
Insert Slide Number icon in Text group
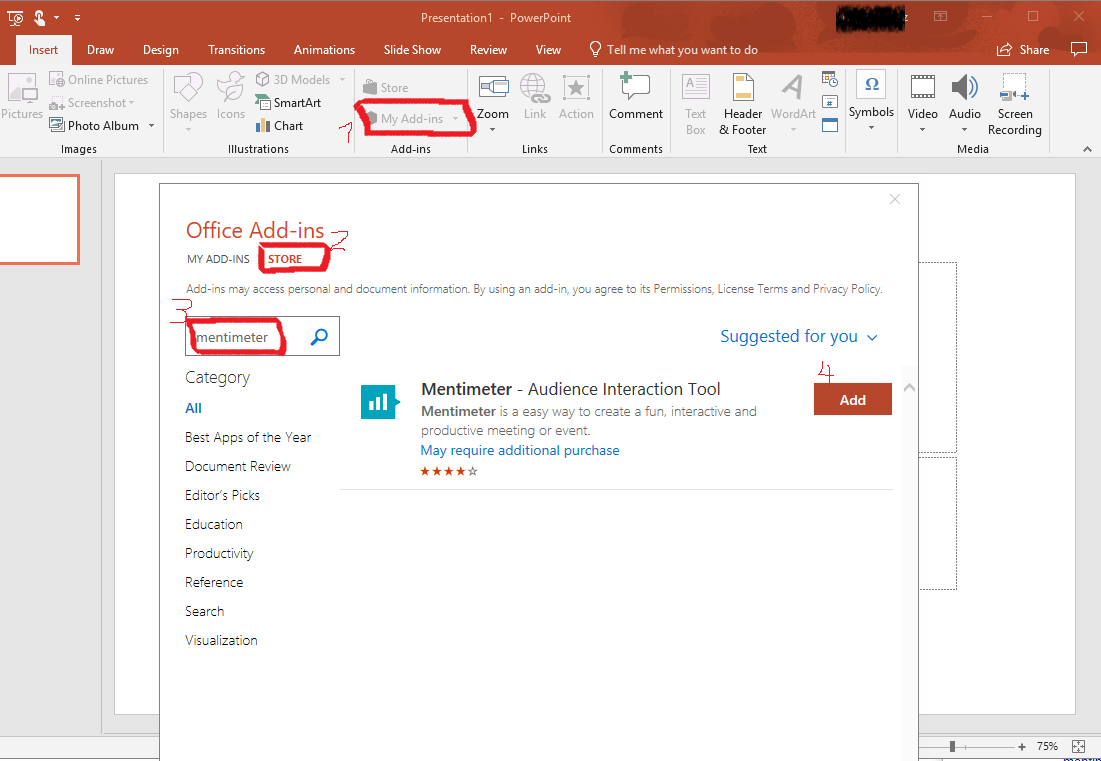pos(829,102)
